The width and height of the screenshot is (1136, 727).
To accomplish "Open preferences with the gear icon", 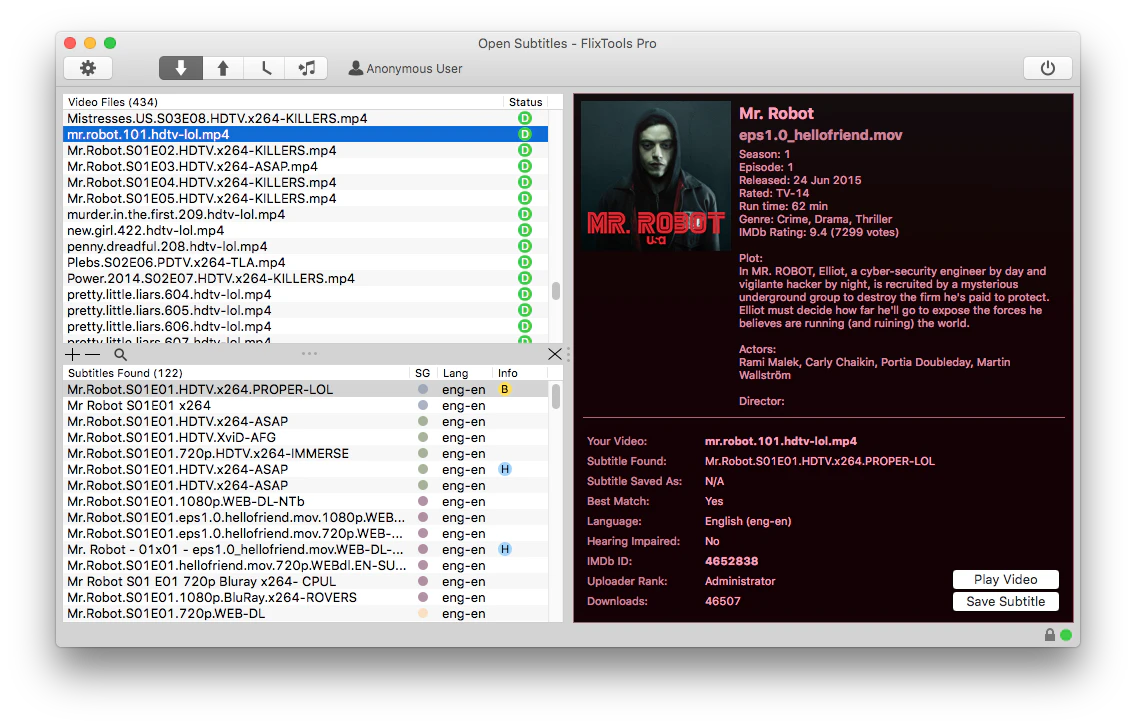I will pos(88,68).
